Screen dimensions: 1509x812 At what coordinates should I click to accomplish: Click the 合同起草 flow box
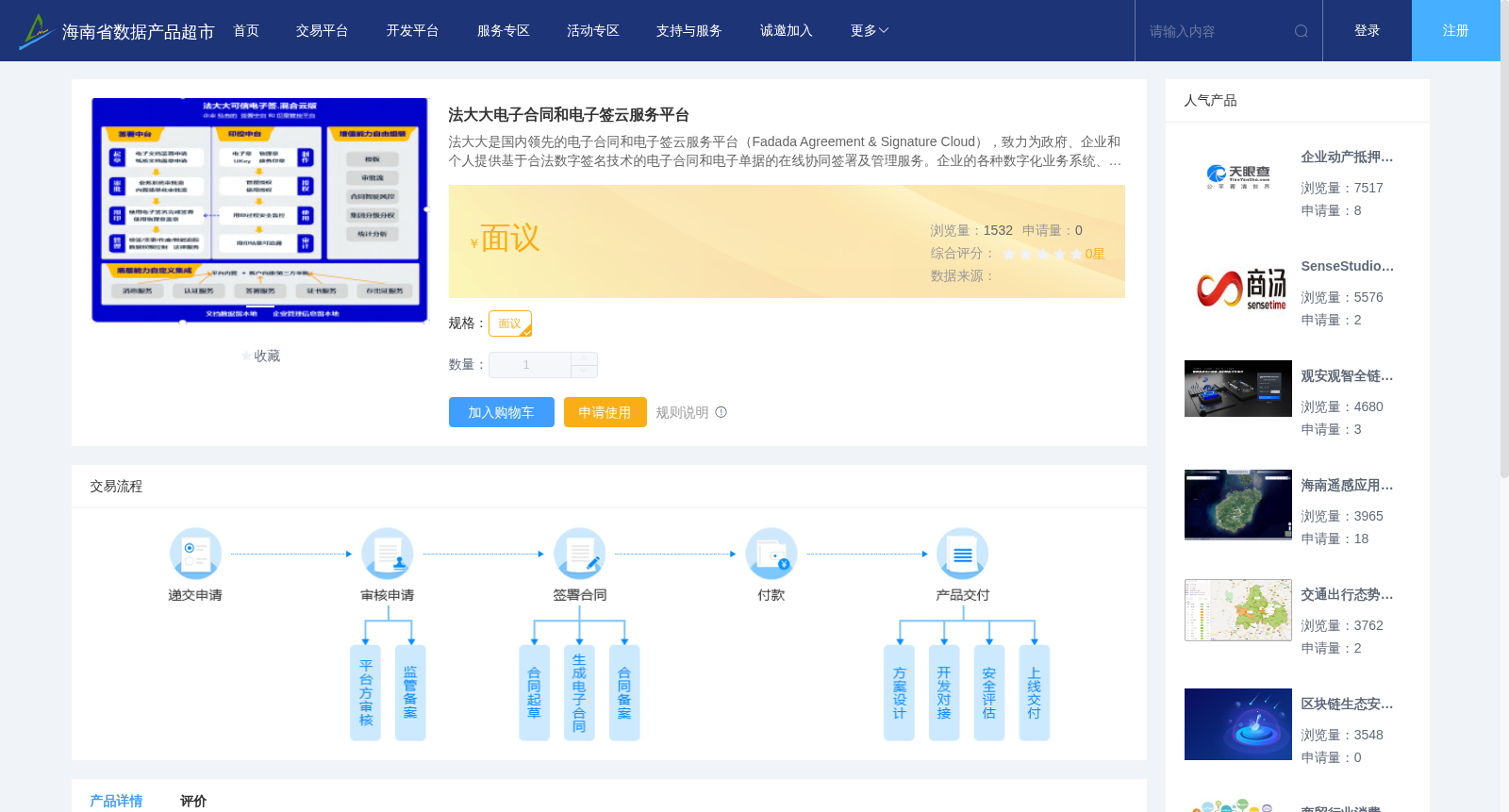point(534,692)
